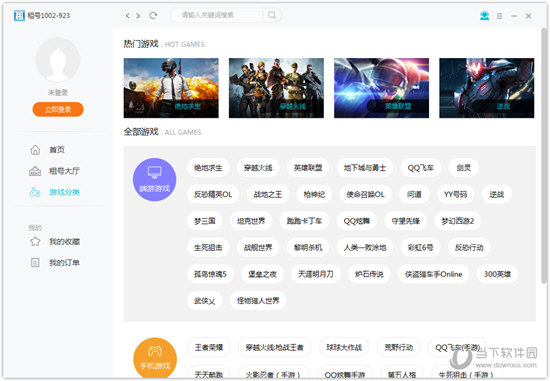The height and width of the screenshot is (381, 550).
Task: Open 坦克世界 tag
Action: (251, 221)
